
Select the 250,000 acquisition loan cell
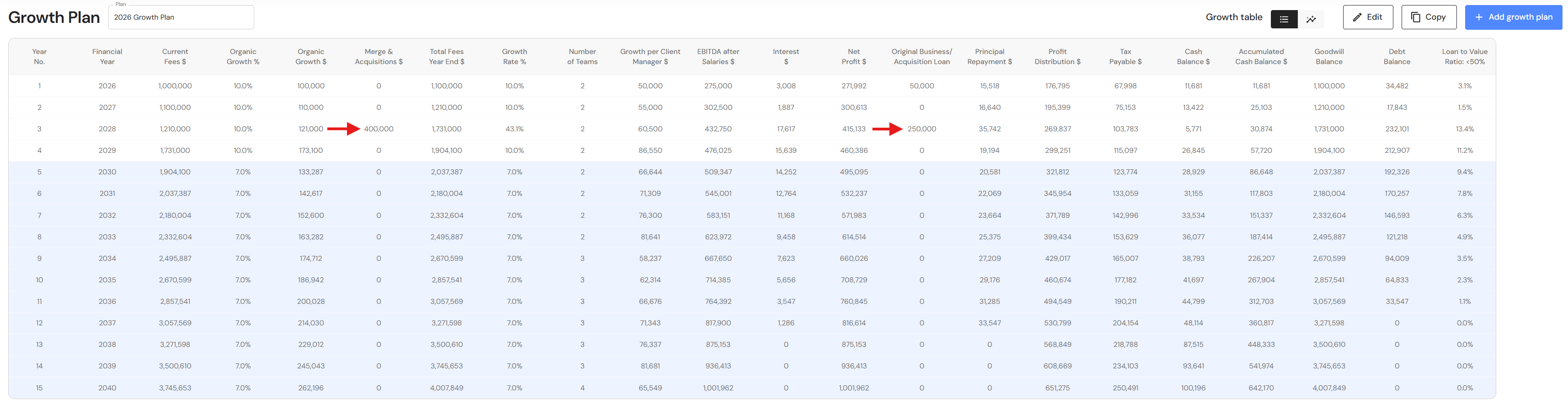pyautogui.click(x=922, y=129)
